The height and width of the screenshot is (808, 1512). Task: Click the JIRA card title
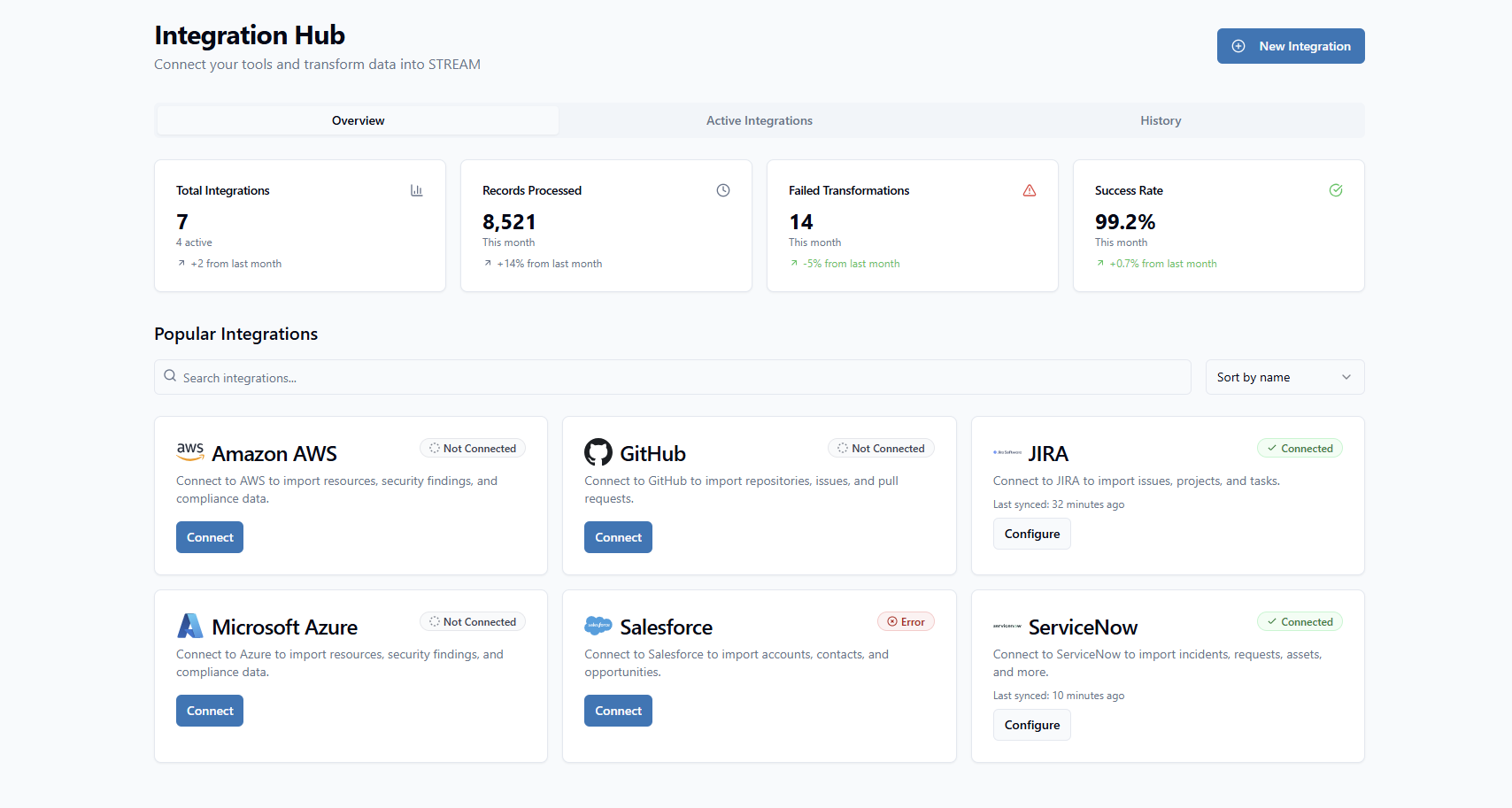click(x=1048, y=454)
